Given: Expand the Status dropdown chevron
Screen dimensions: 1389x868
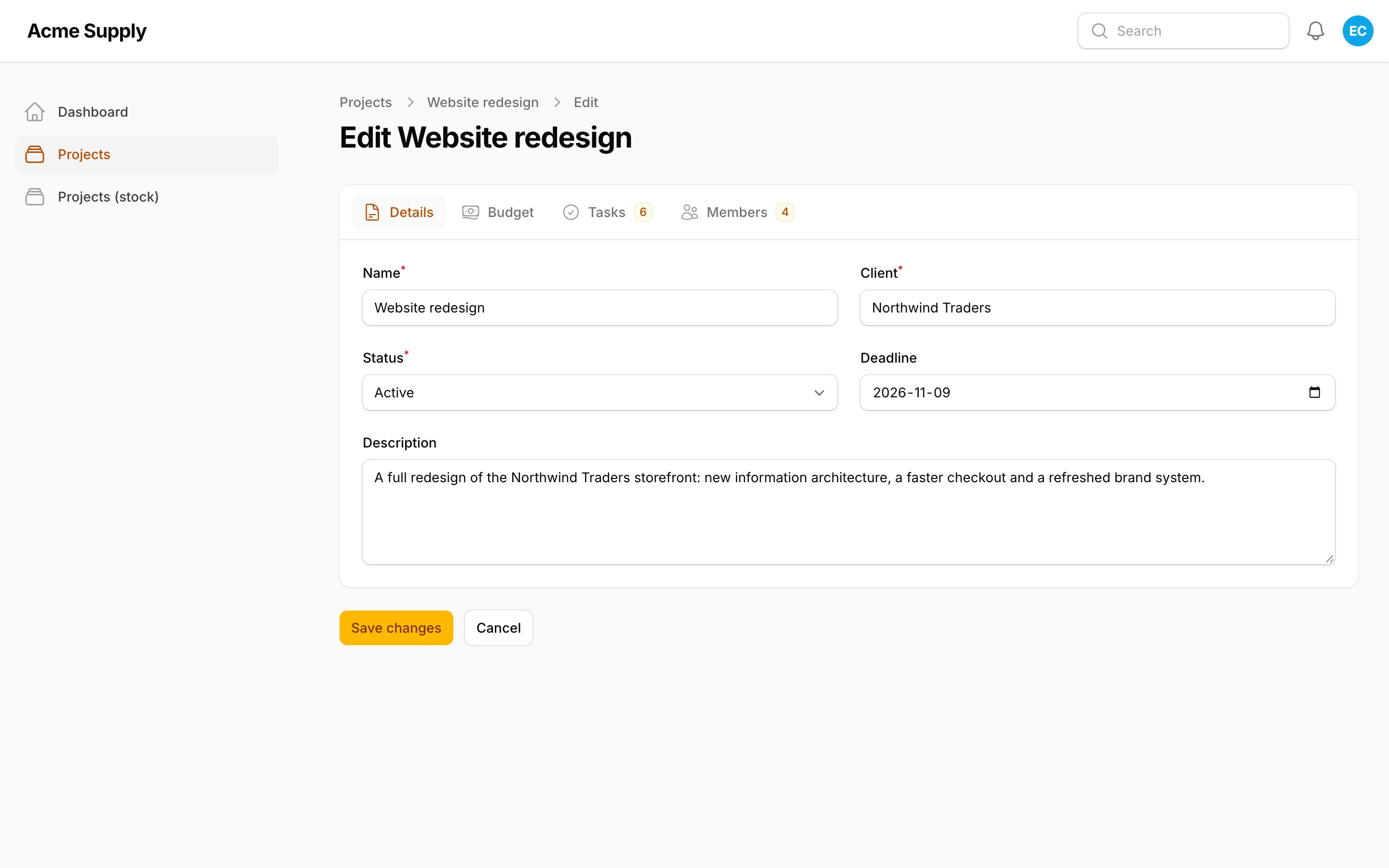Looking at the screenshot, I should click(819, 393).
